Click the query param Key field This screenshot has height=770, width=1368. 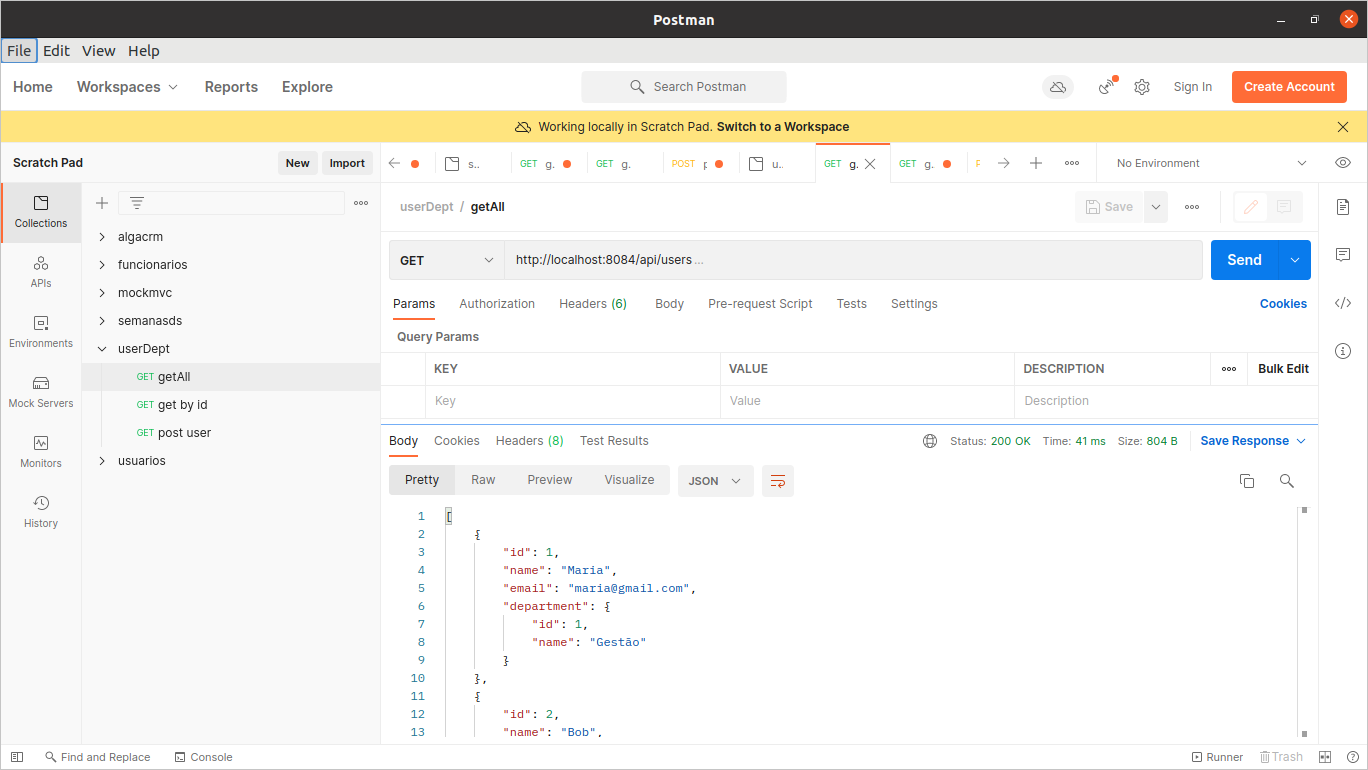click(573, 401)
